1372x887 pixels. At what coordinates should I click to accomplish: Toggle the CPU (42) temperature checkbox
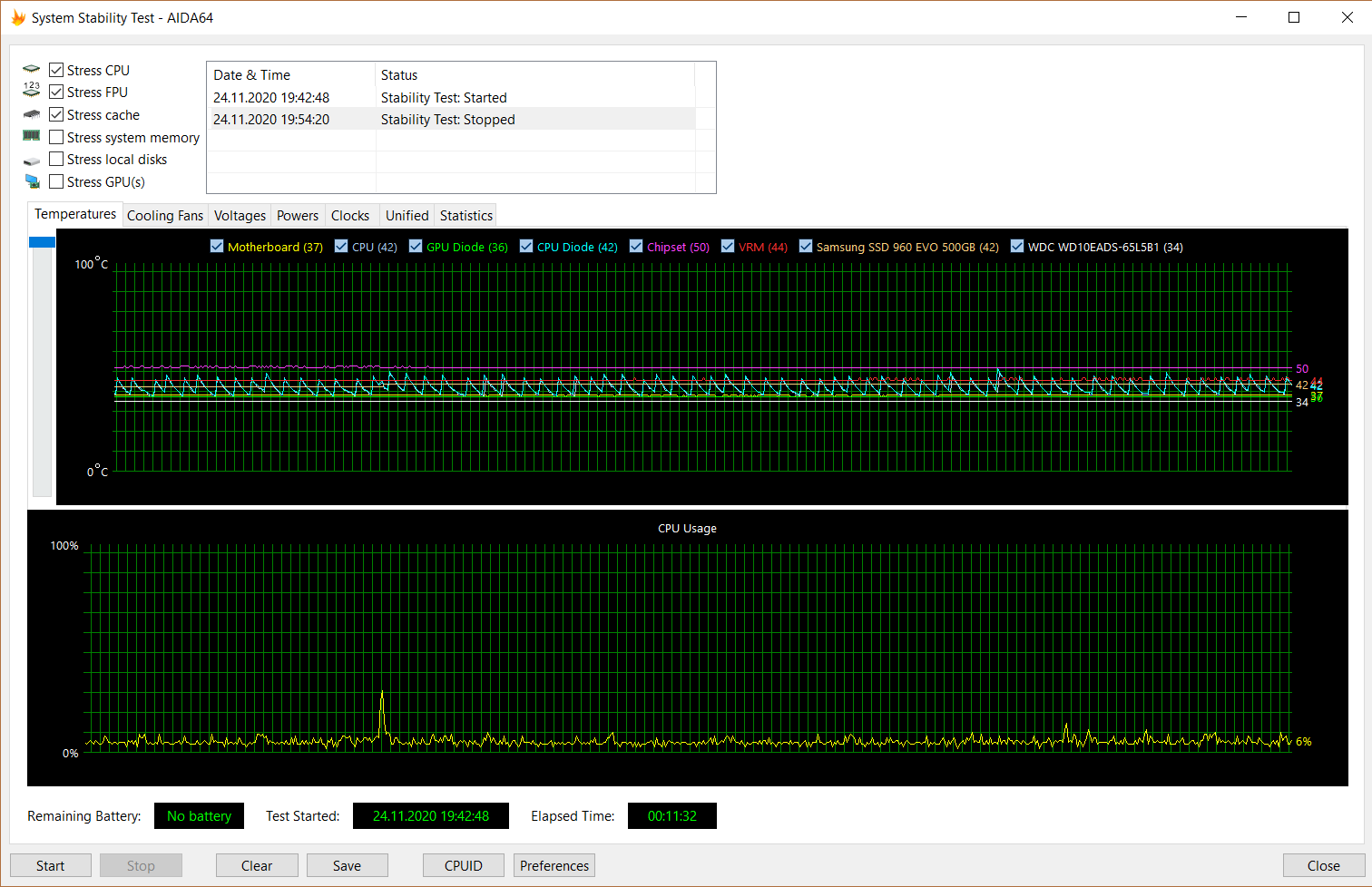(341, 246)
